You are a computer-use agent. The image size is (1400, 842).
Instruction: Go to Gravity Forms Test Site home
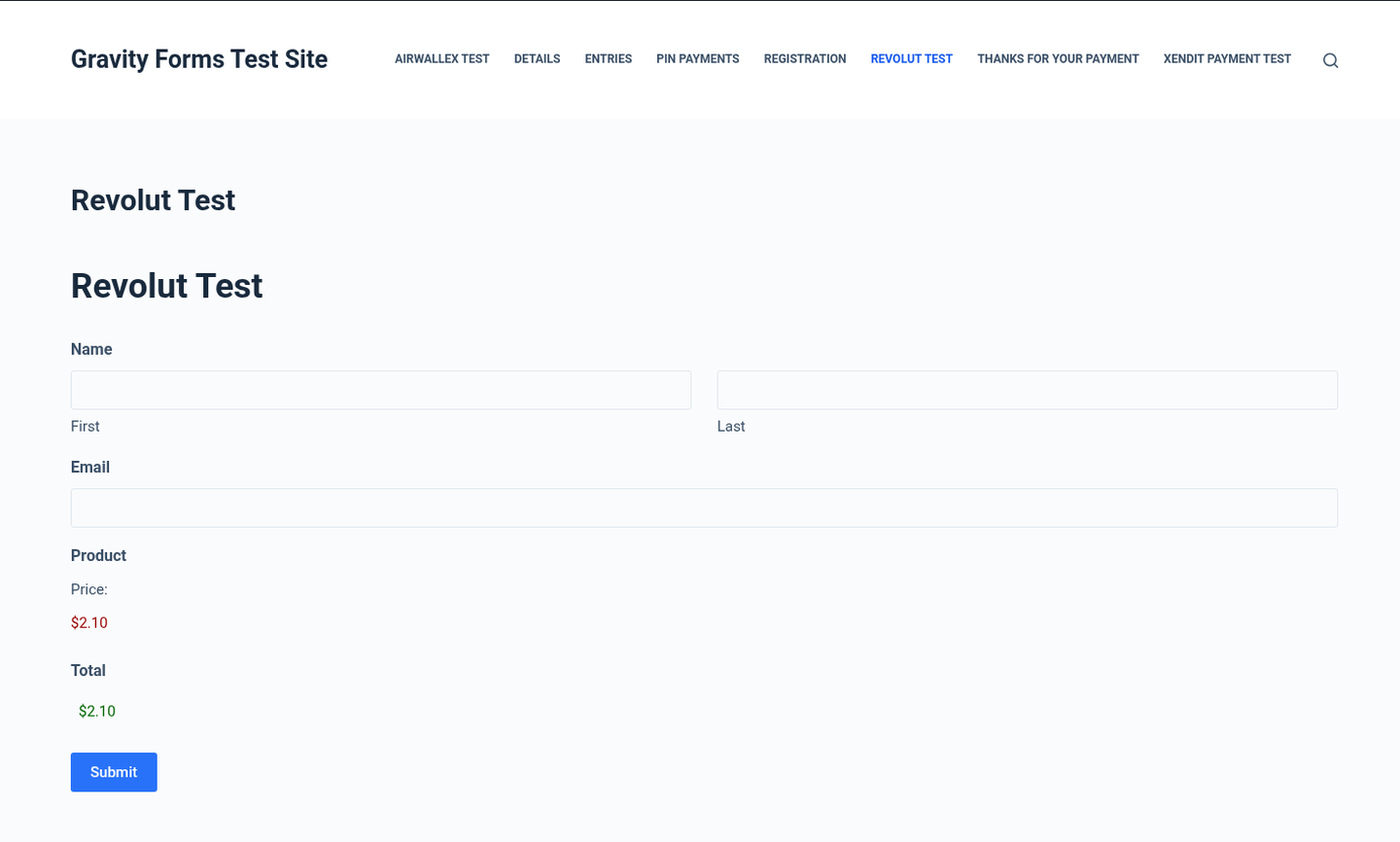(x=199, y=59)
